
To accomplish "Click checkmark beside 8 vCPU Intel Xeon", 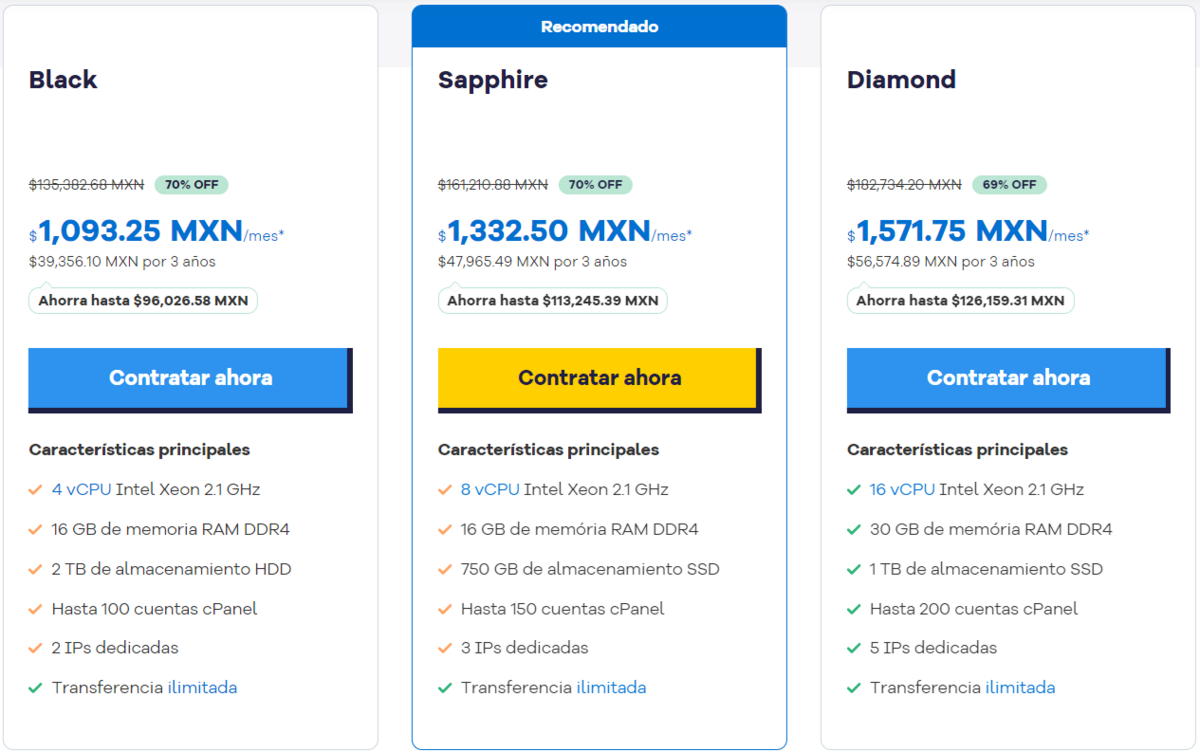I will (445, 490).
